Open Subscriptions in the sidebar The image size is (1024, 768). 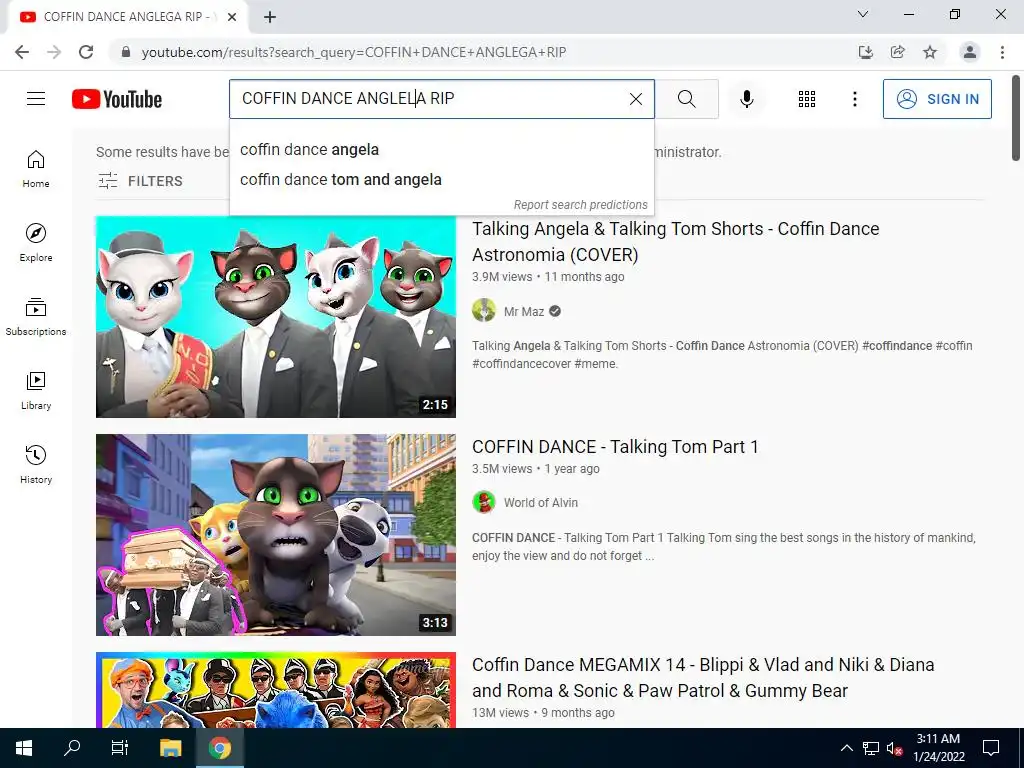36,317
